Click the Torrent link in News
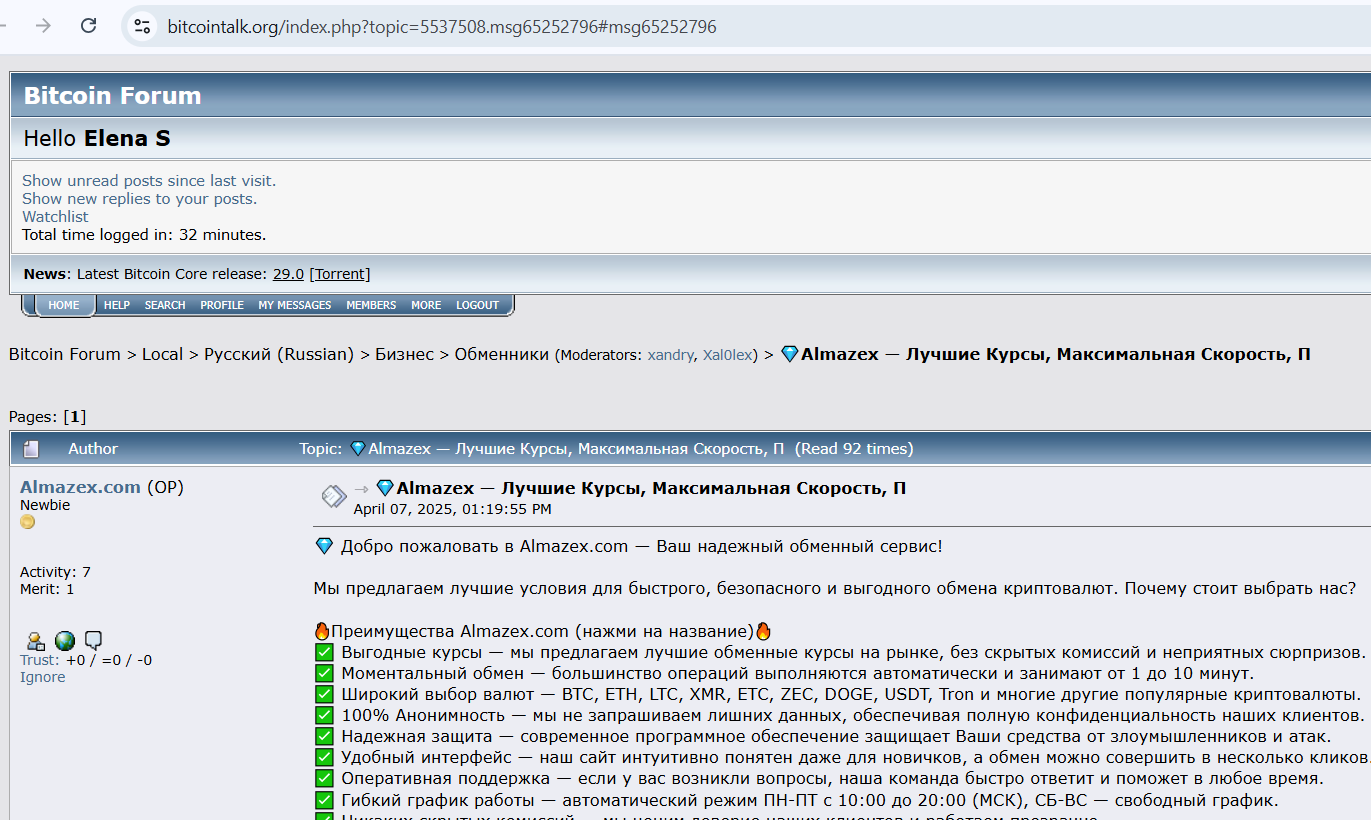This screenshot has width=1371, height=820. [x=340, y=274]
